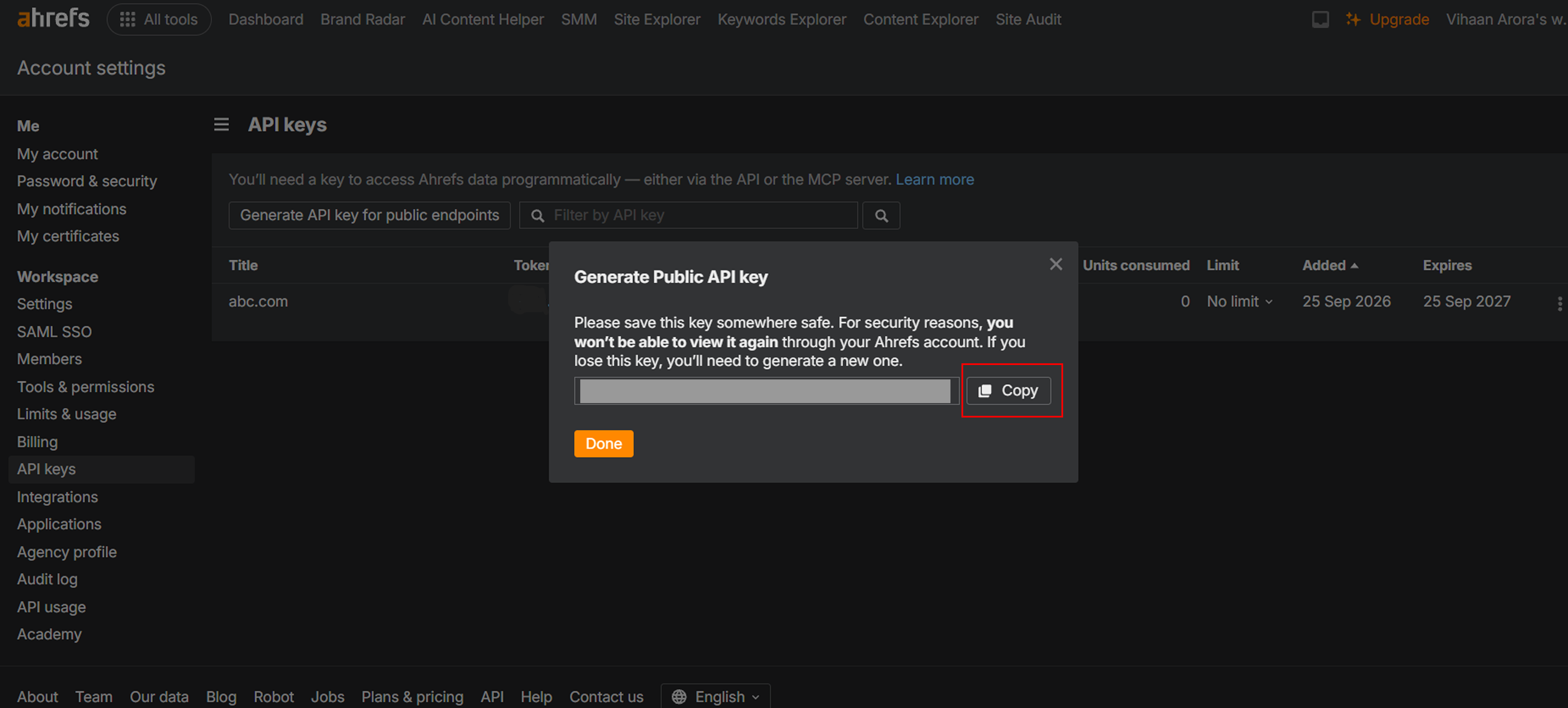Open Content Explorer
The image size is (1568, 708).
click(920, 19)
